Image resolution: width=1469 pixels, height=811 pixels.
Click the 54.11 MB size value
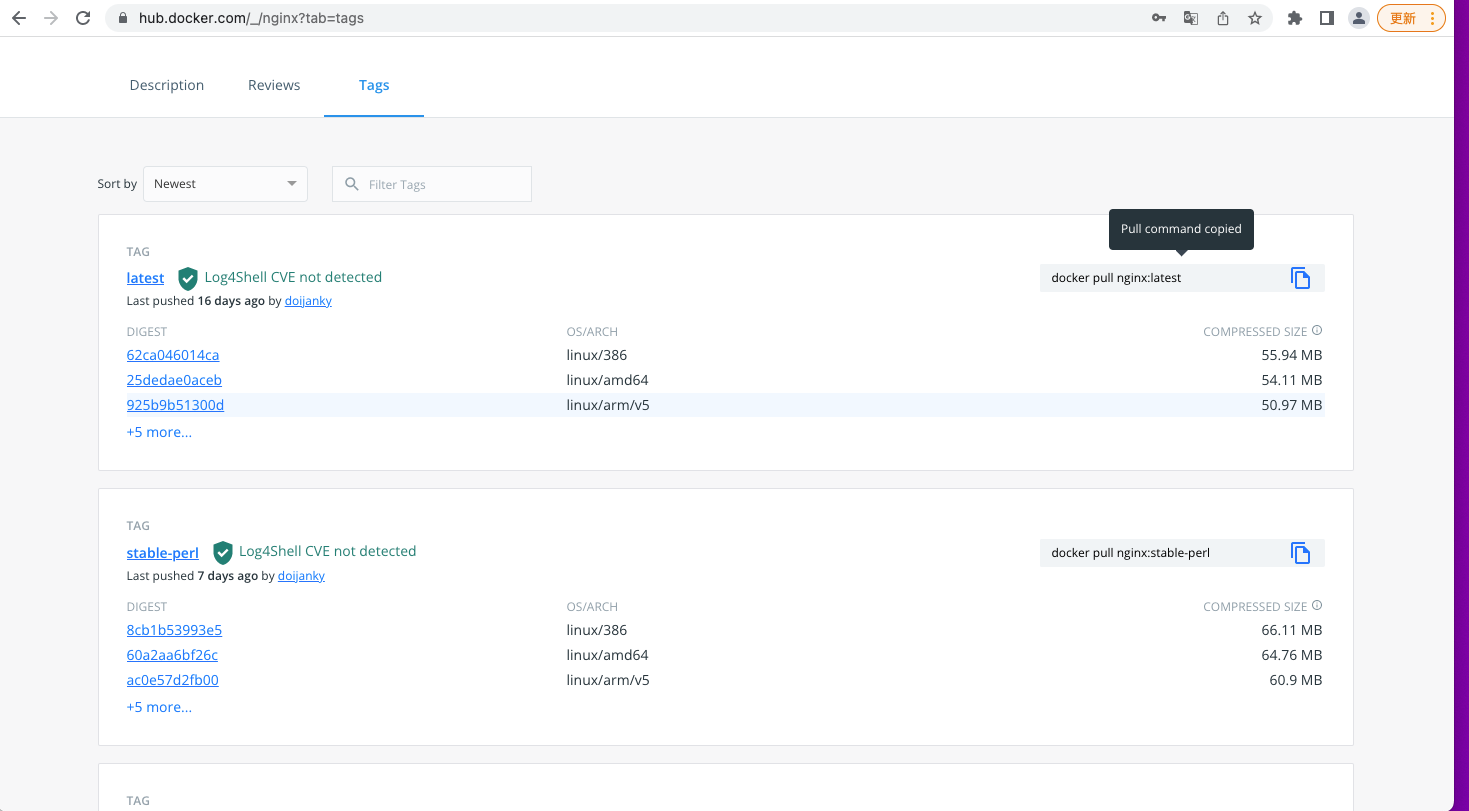[x=1292, y=380]
